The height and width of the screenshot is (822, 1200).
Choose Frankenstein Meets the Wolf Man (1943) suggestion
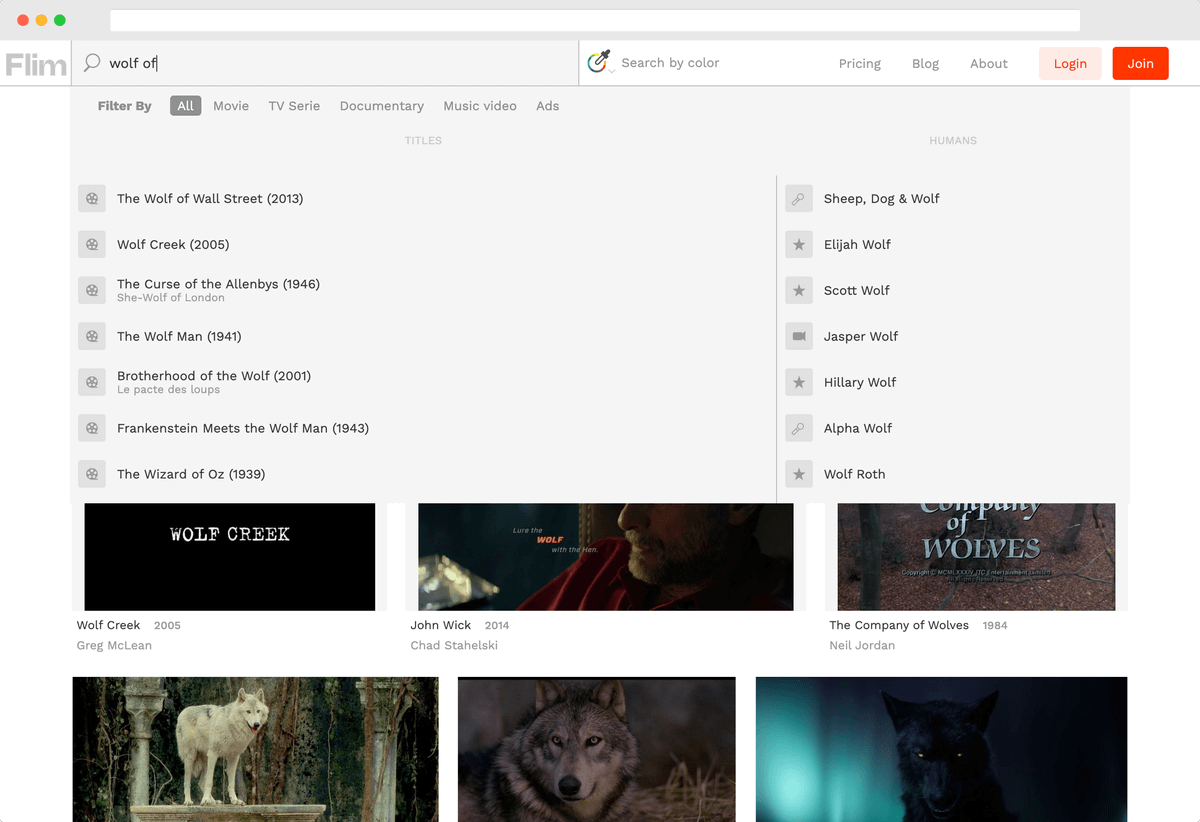pyautogui.click(x=243, y=428)
